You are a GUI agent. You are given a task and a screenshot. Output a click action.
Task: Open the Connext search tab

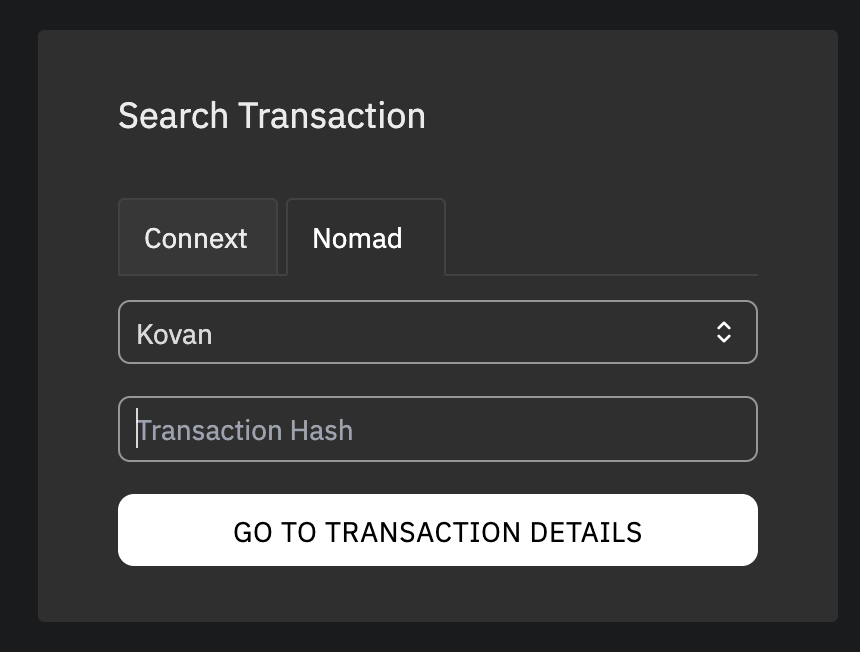(196, 238)
